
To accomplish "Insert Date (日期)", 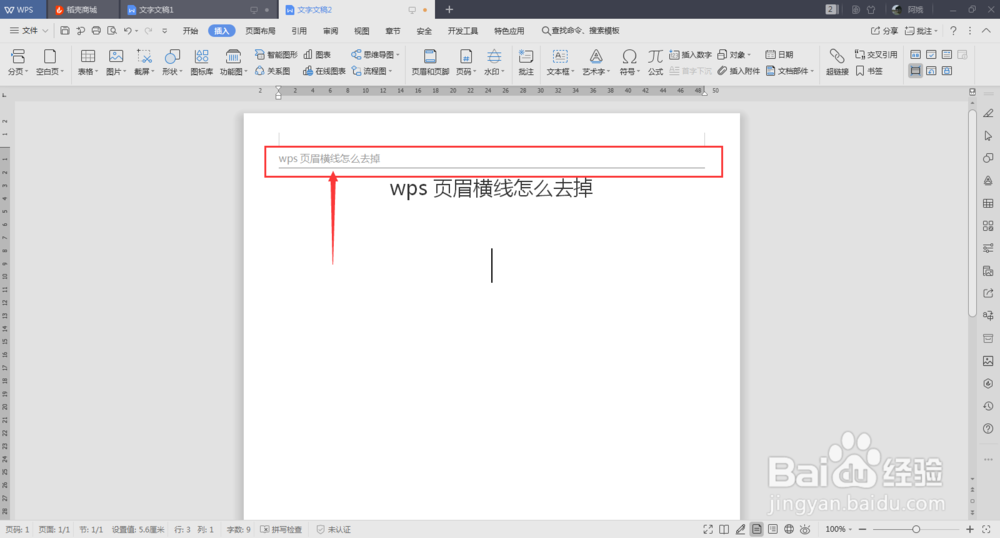I will tap(779, 55).
